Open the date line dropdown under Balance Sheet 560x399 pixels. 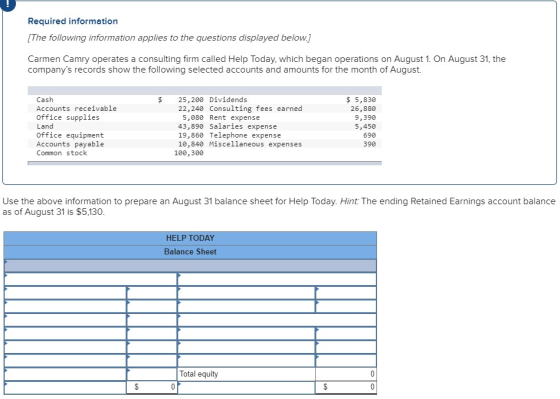(190, 266)
